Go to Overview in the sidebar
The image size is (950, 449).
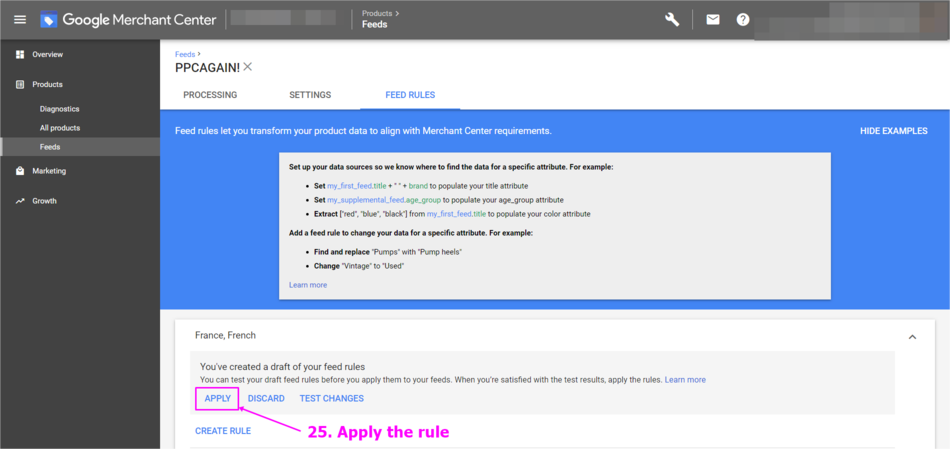[47, 55]
